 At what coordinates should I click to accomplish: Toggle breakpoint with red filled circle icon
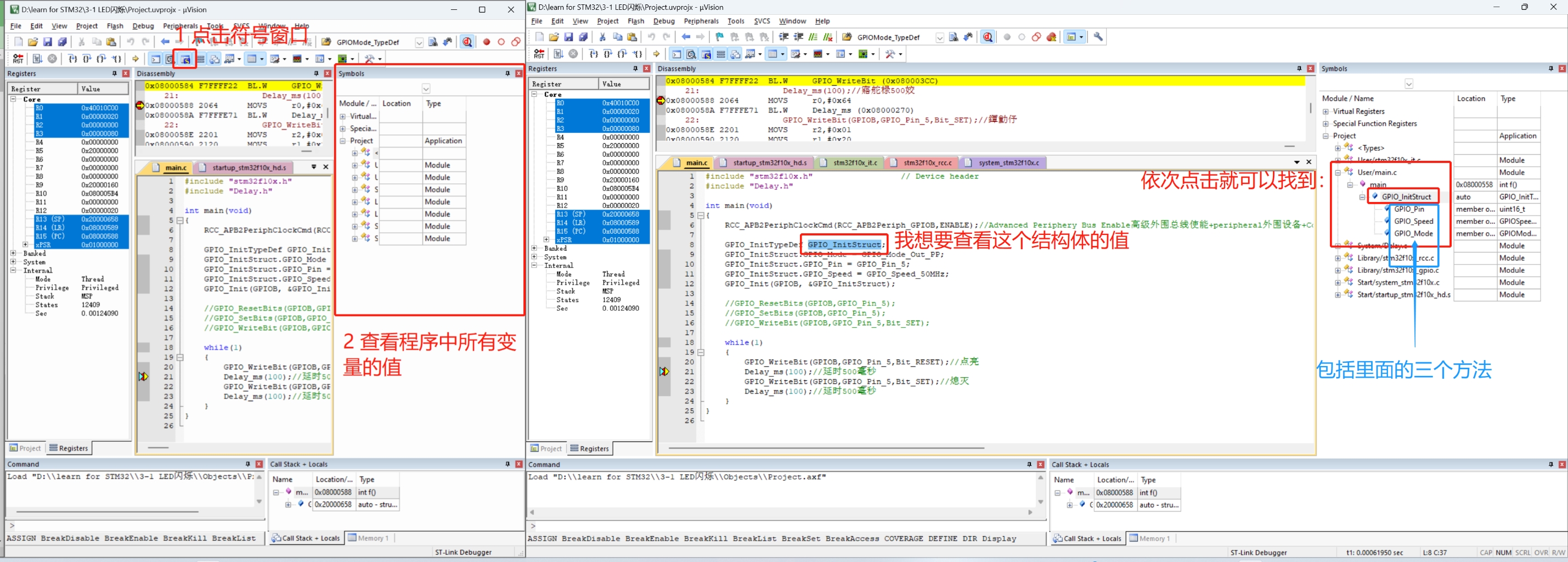coord(486,42)
